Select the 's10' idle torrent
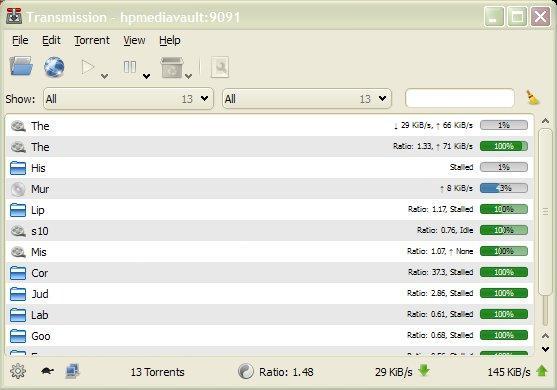The image size is (557, 390). [x=270, y=231]
